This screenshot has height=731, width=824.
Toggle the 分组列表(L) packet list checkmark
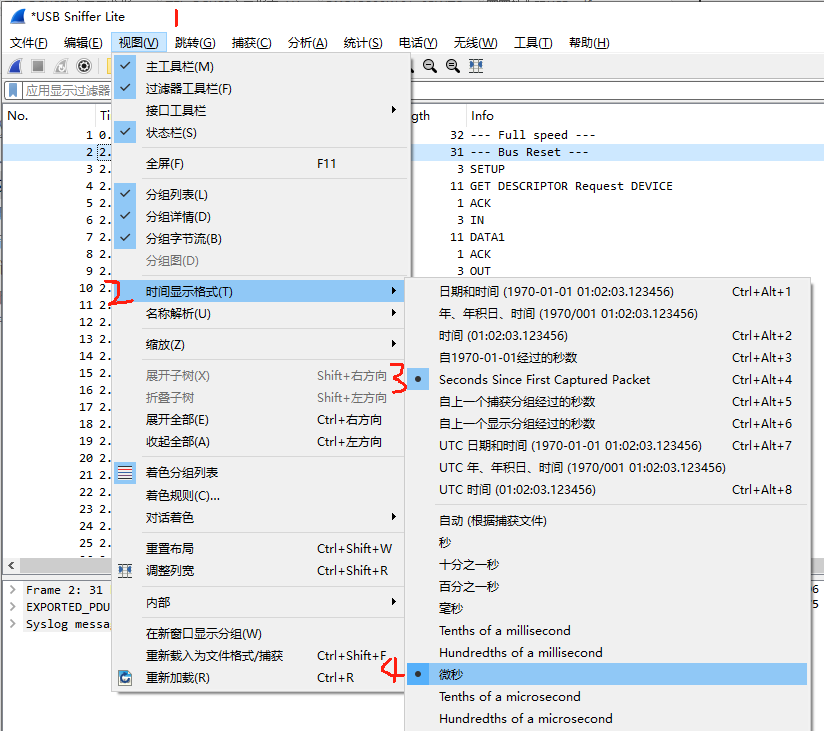tap(125, 194)
